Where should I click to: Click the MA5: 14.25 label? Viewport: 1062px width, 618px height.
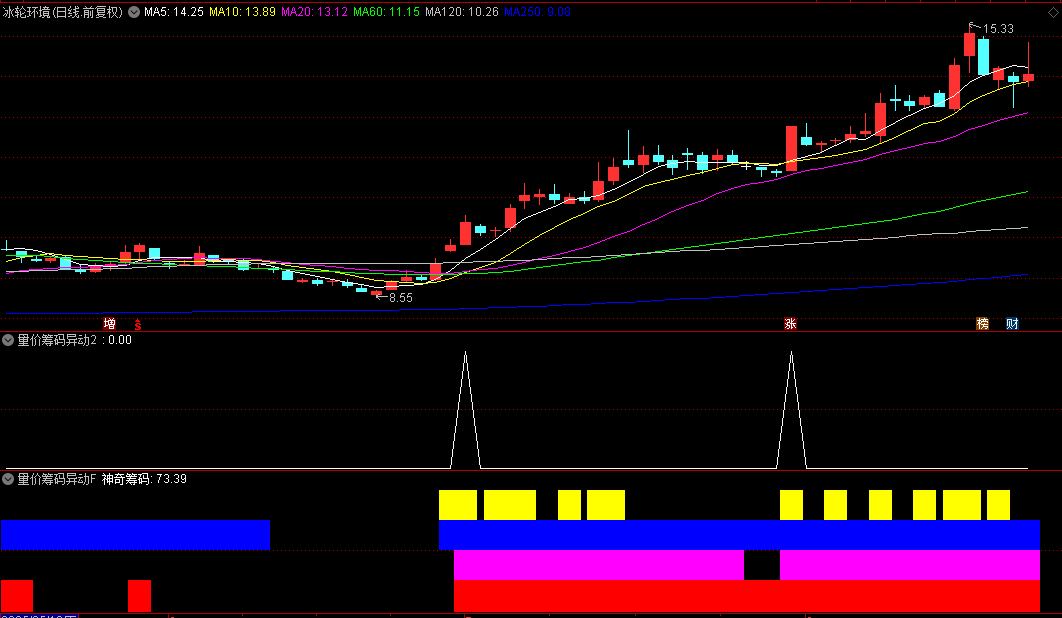pos(173,12)
